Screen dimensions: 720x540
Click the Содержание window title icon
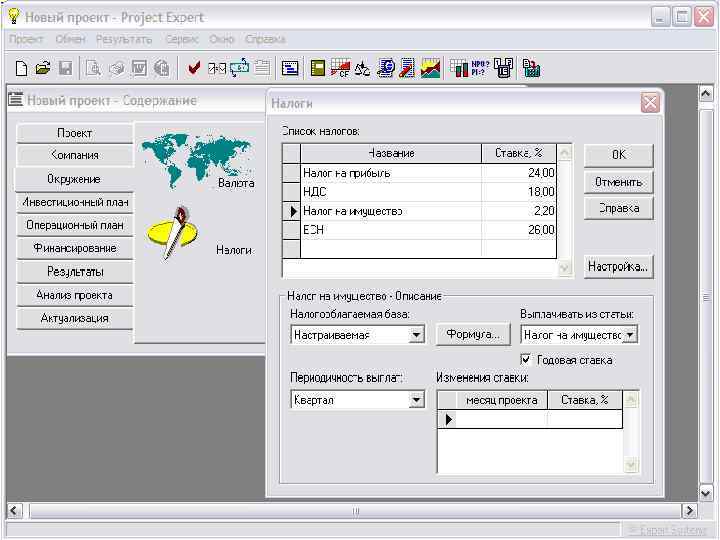tap(15, 99)
